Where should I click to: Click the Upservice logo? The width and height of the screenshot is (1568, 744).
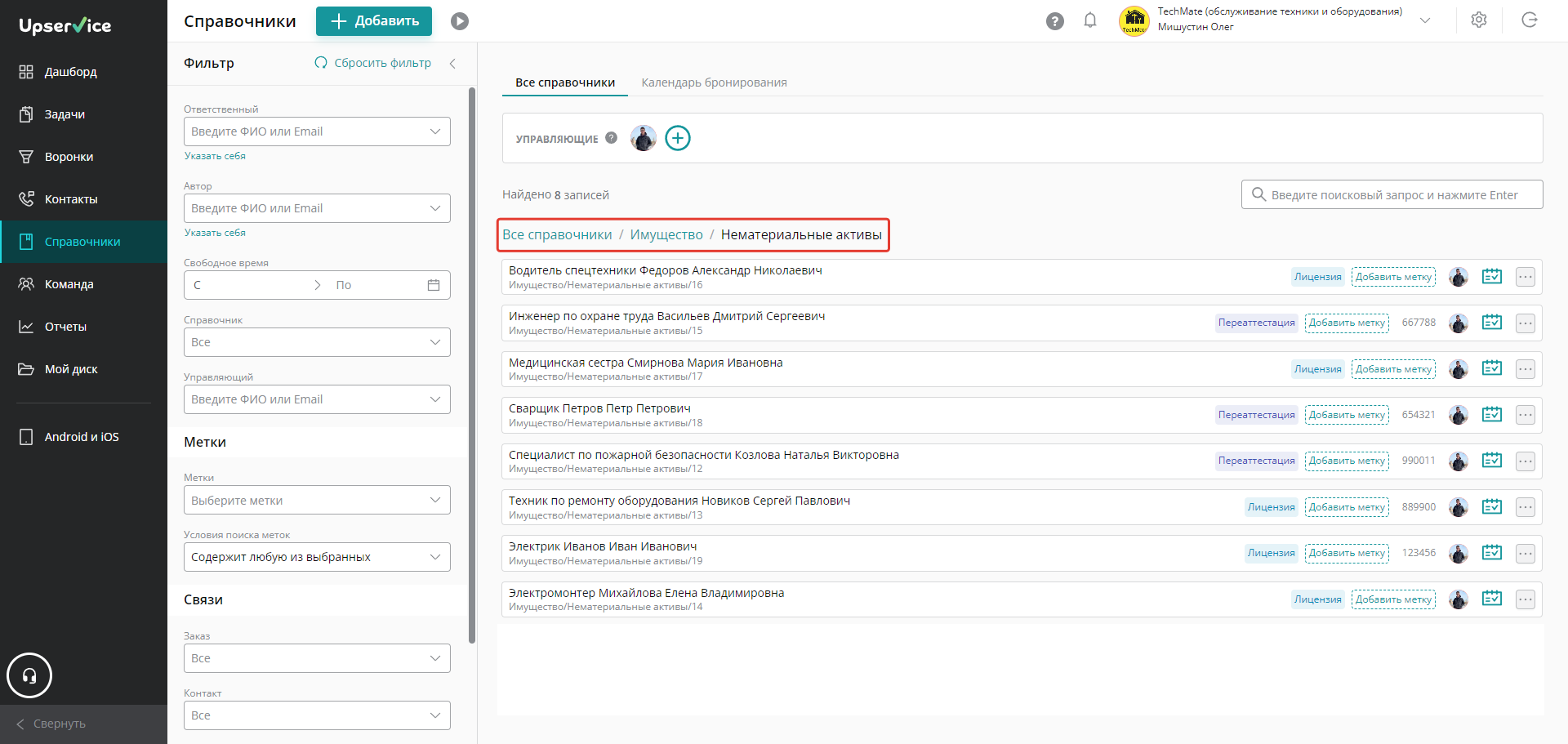pos(65,25)
